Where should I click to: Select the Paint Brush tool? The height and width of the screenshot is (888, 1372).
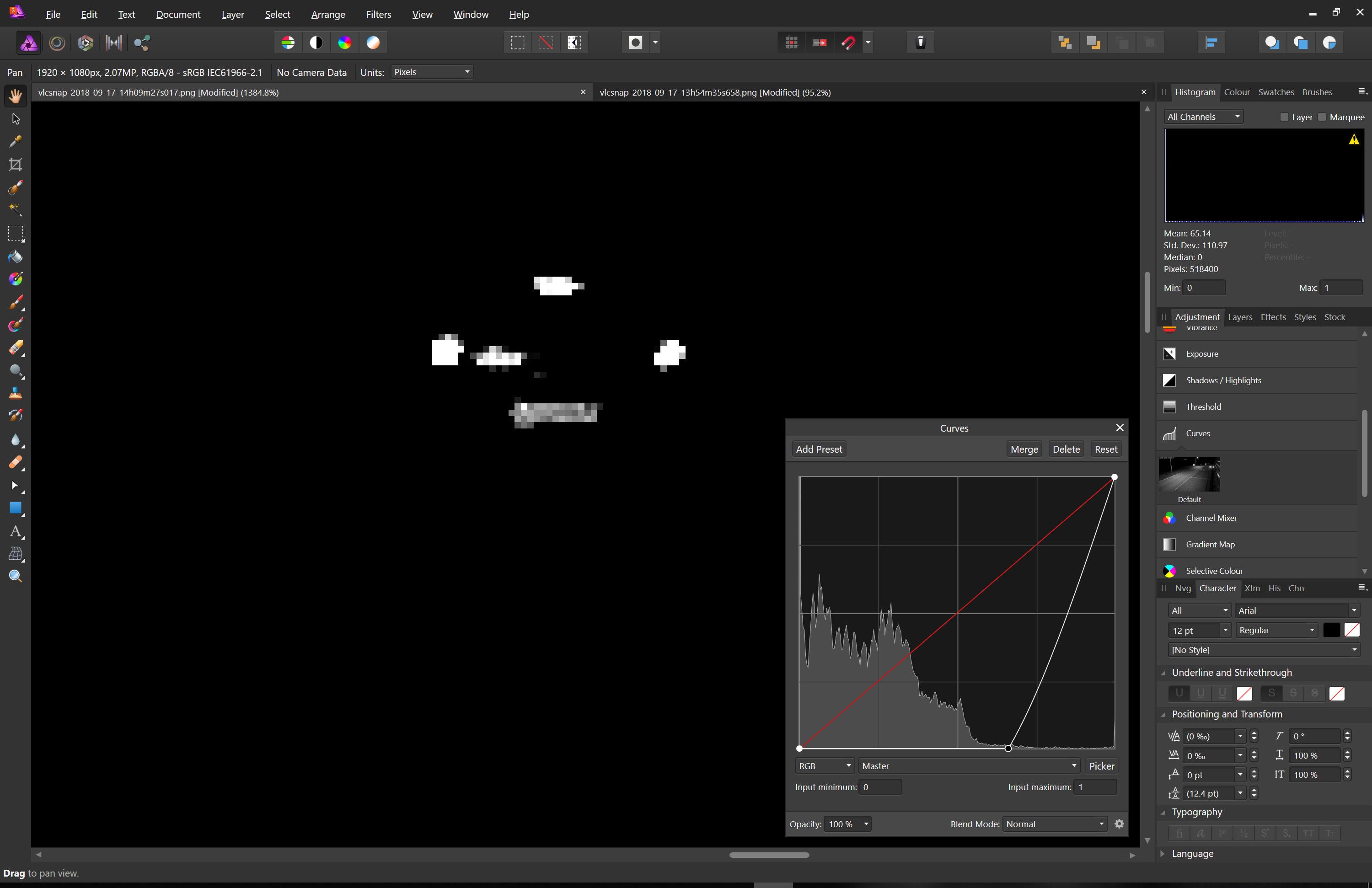[x=16, y=302]
